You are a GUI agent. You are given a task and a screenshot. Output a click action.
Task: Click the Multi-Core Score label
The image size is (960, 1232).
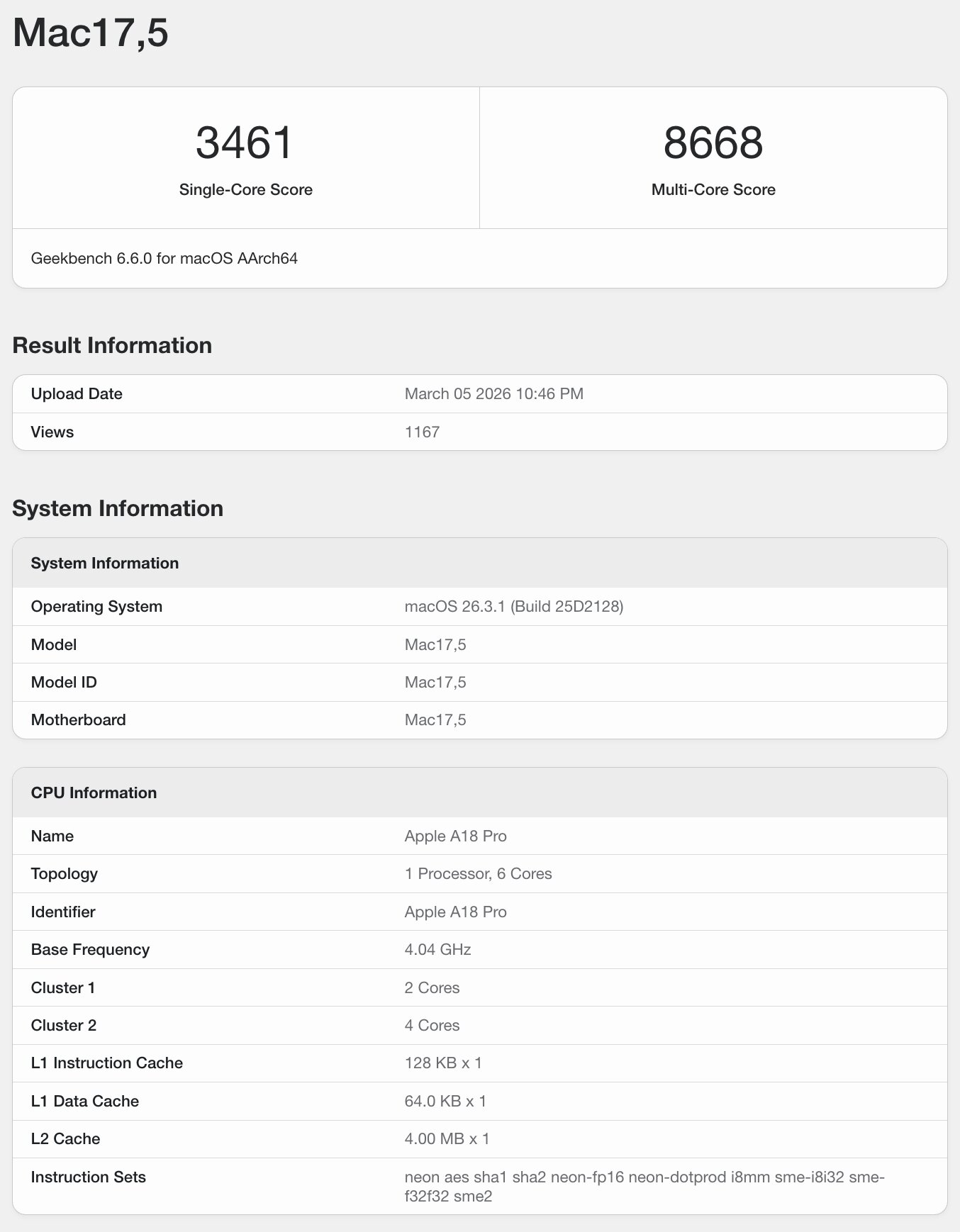[x=713, y=189]
